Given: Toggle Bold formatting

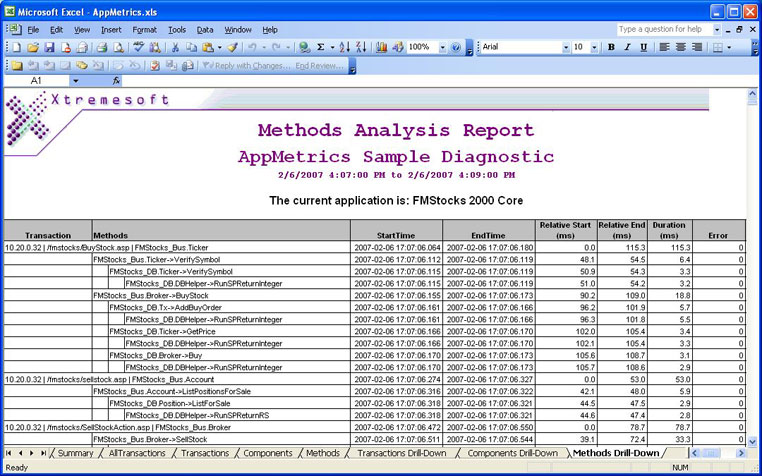Looking at the screenshot, I should pyautogui.click(x=611, y=47).
